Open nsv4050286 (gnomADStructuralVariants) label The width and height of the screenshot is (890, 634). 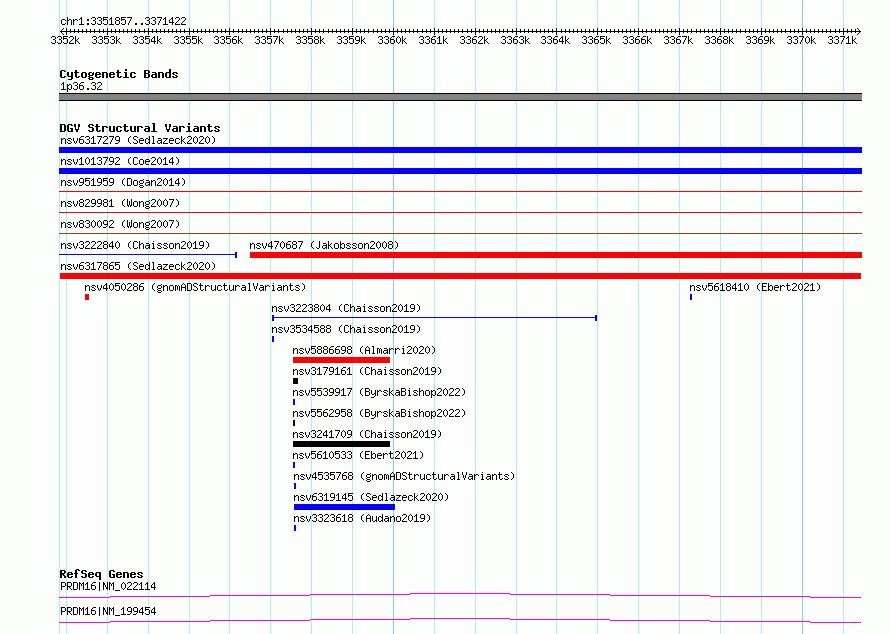tap(195, 287)
